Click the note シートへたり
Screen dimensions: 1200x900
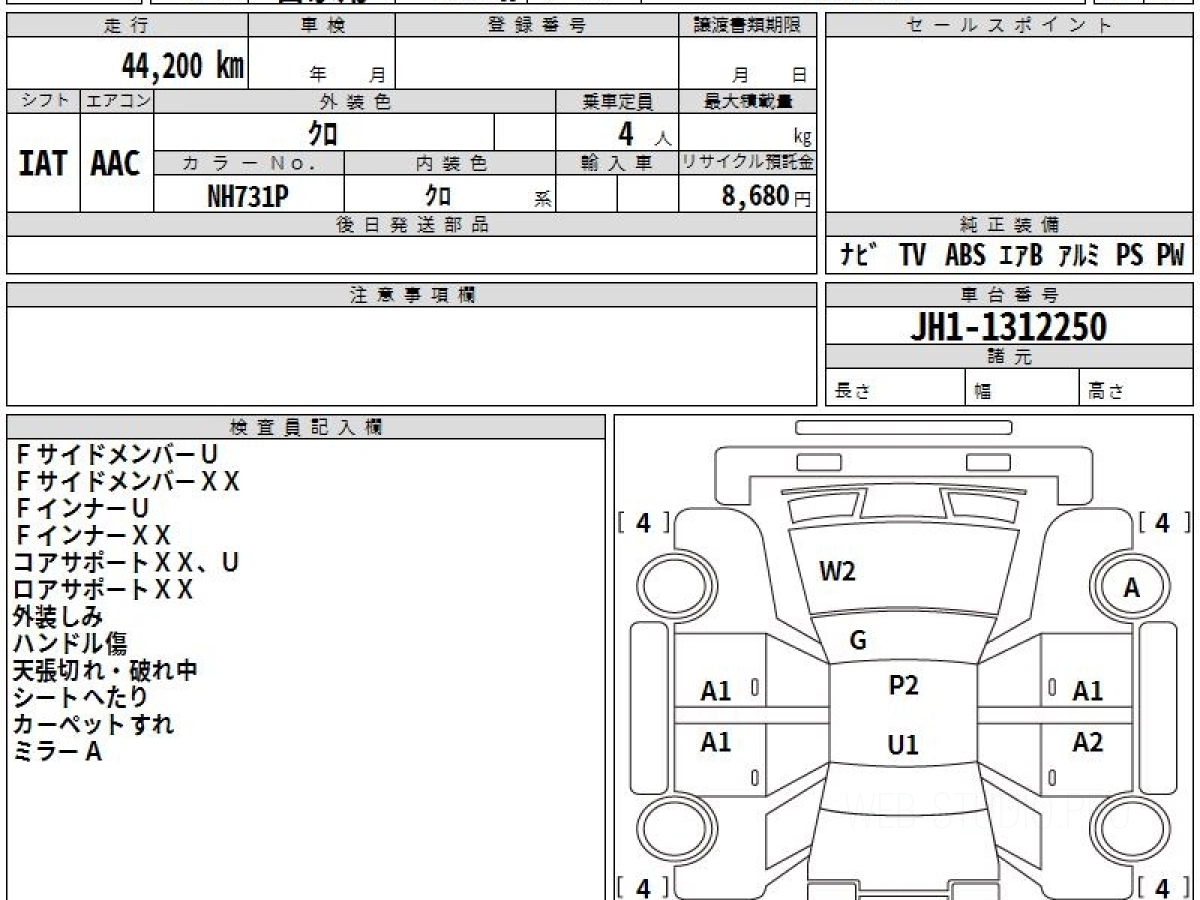[x=81, y=698]
